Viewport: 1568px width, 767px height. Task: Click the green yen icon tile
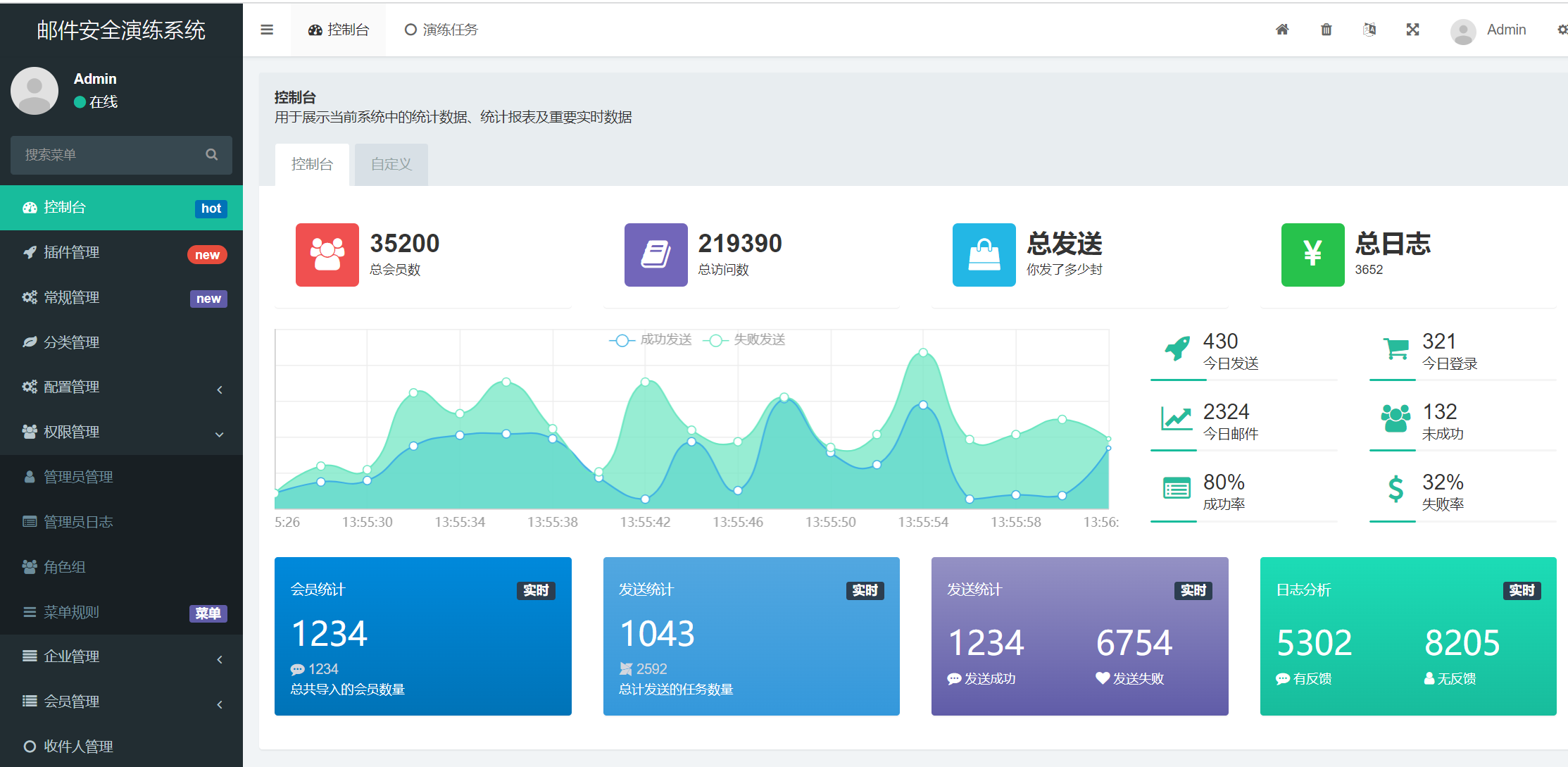tap(1313, 255)
